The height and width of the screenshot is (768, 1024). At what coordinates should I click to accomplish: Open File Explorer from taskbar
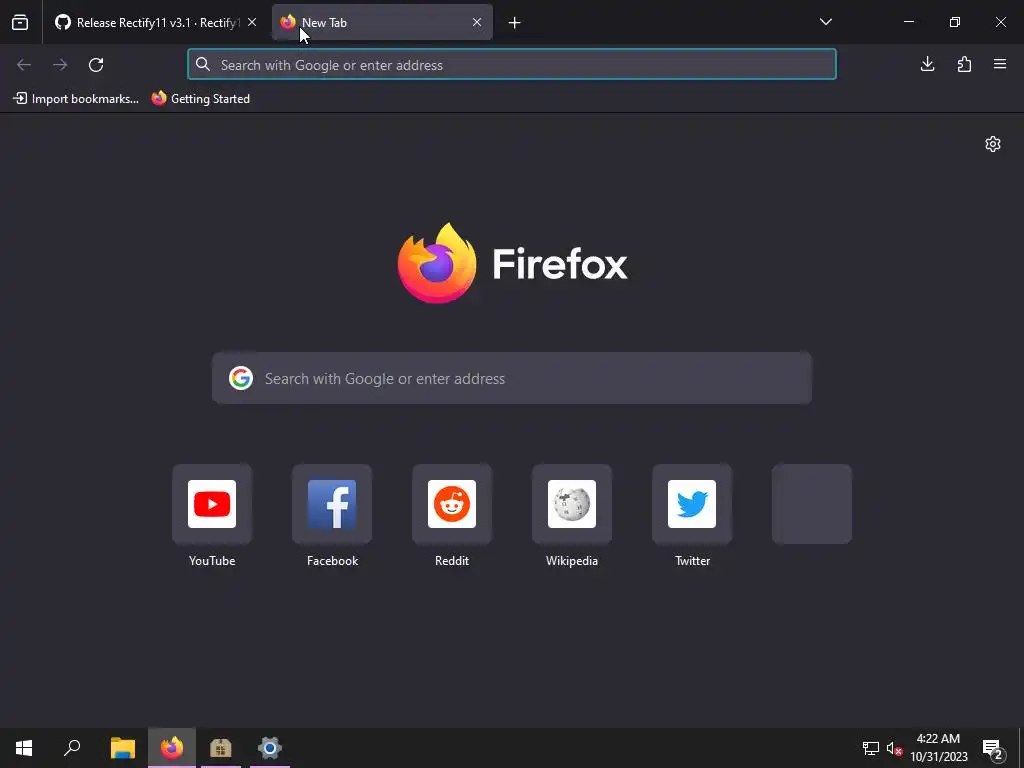coord(123,748)
